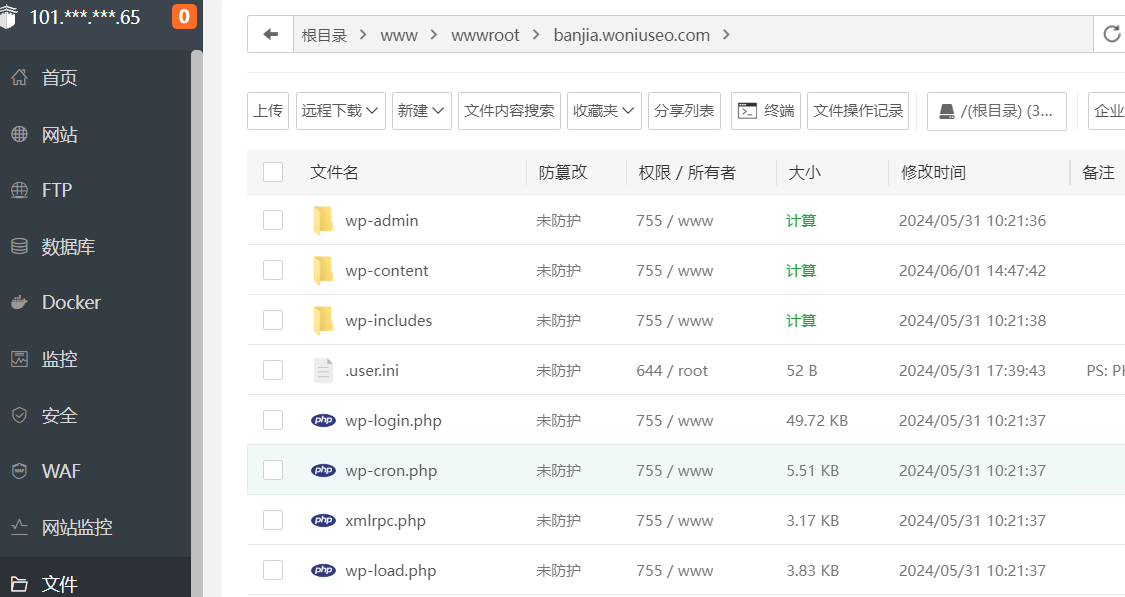
Task: Click the WAF shield icon in sidebar
Action: point(19,470)
